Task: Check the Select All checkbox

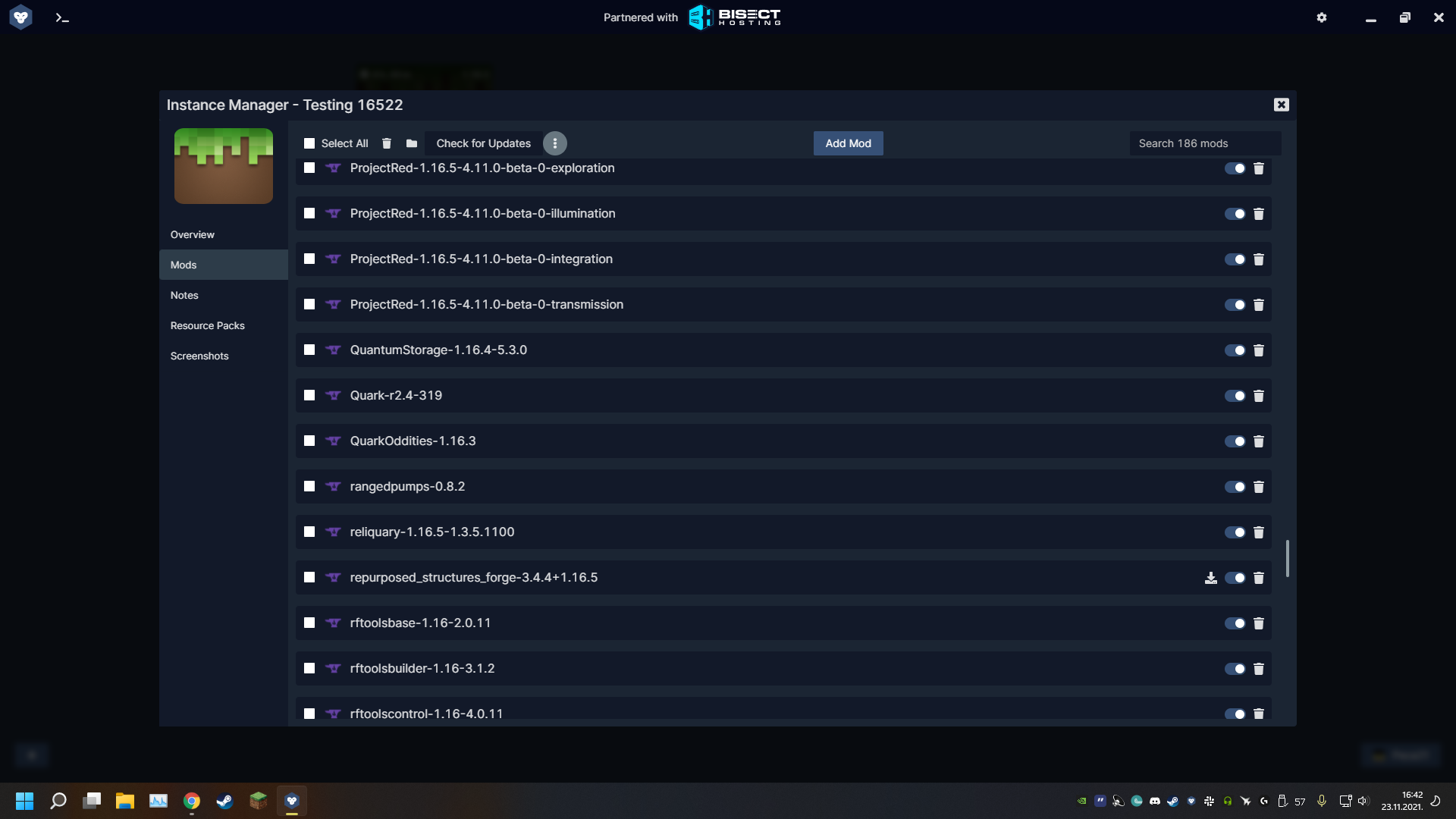Action: (x=309, y=143)
